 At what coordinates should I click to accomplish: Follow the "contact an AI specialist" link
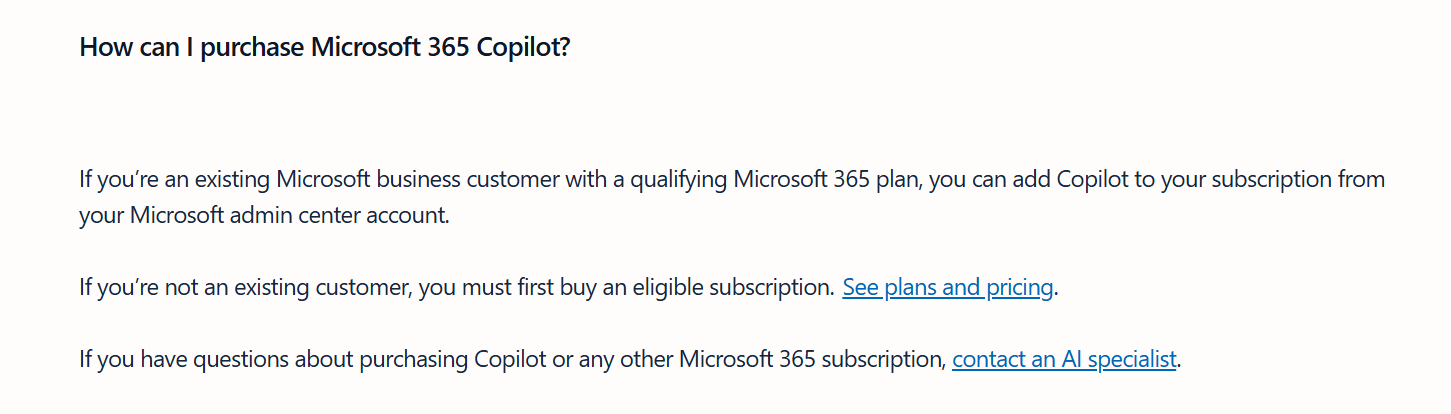1064,359
